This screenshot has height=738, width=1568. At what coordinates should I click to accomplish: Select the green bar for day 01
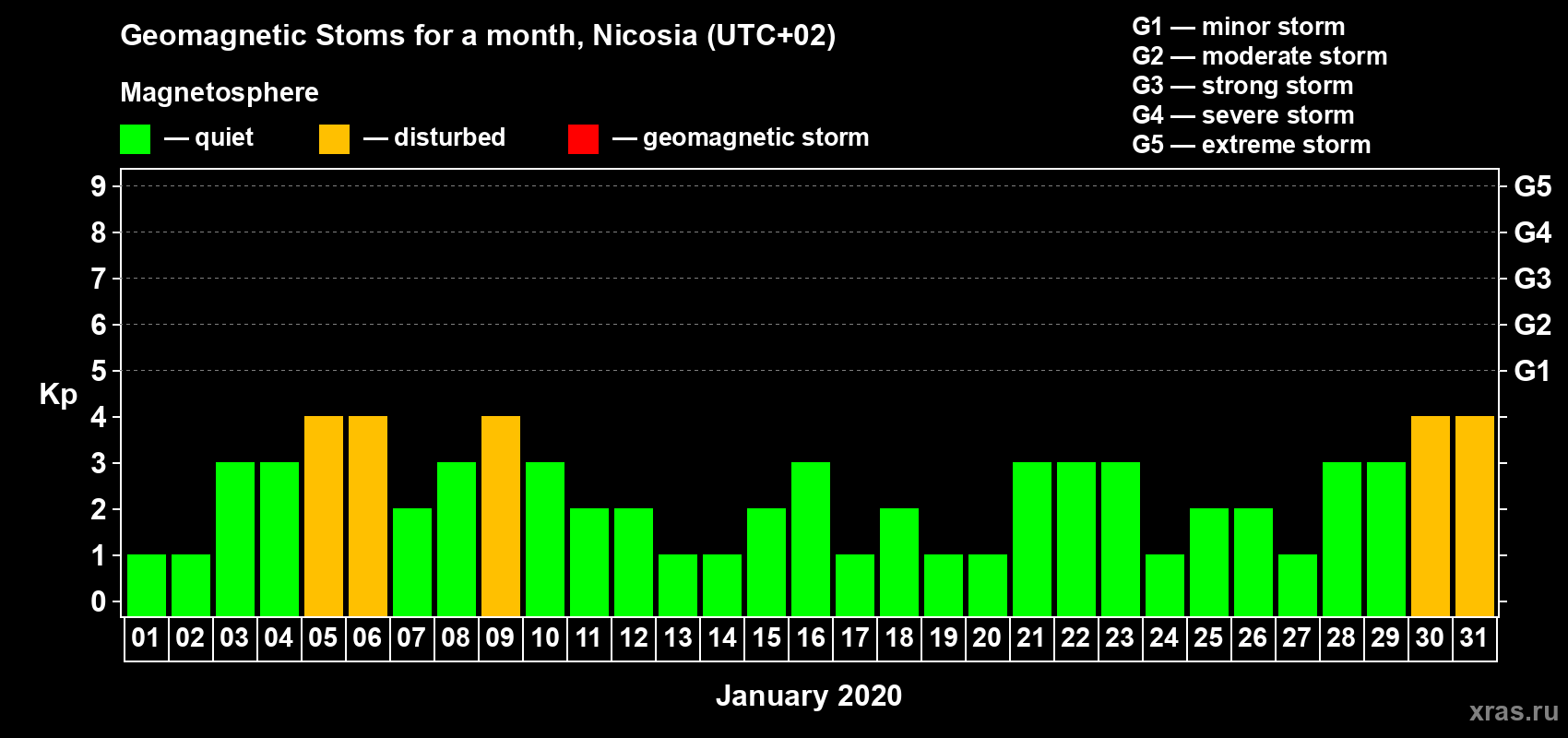pyautogui.click(x=147, y=585)
